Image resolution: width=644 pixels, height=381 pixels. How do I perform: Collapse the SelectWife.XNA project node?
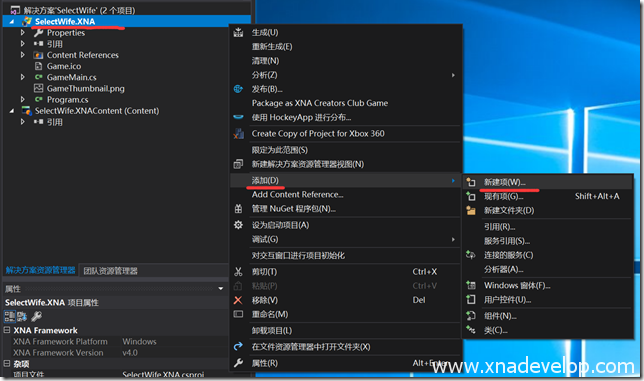12,21
